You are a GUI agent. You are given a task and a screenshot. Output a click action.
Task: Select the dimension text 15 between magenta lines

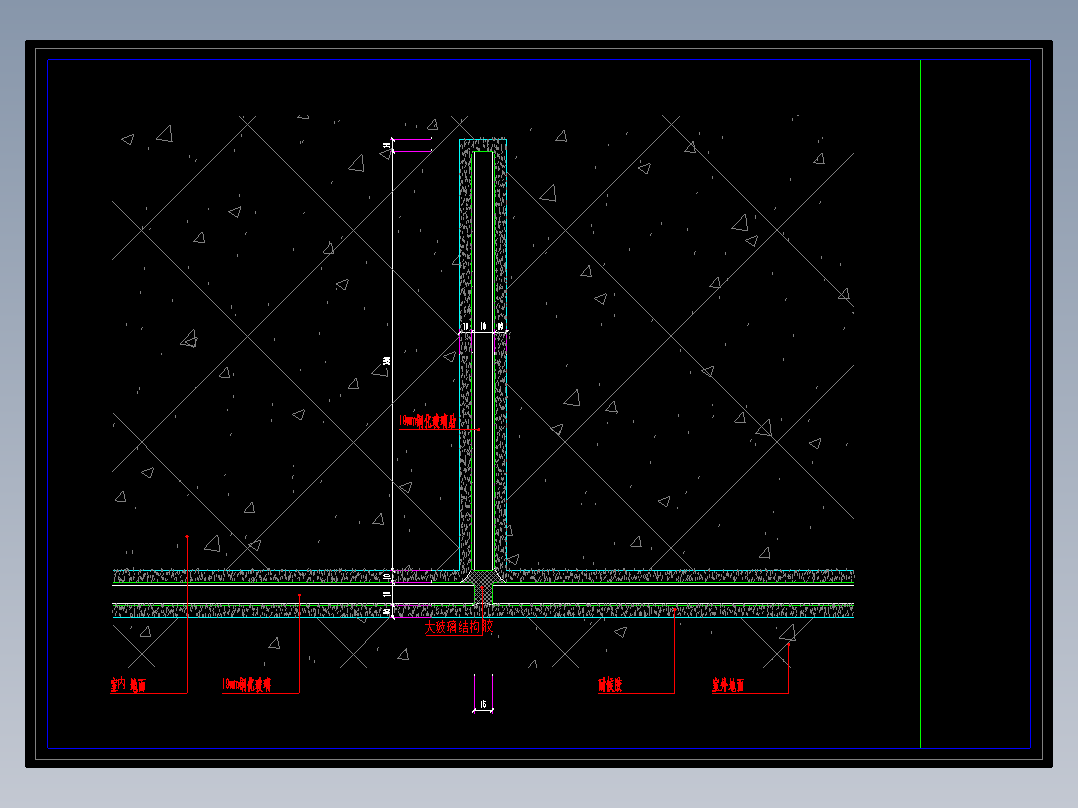pyautogui.click(x=483, y=704)
